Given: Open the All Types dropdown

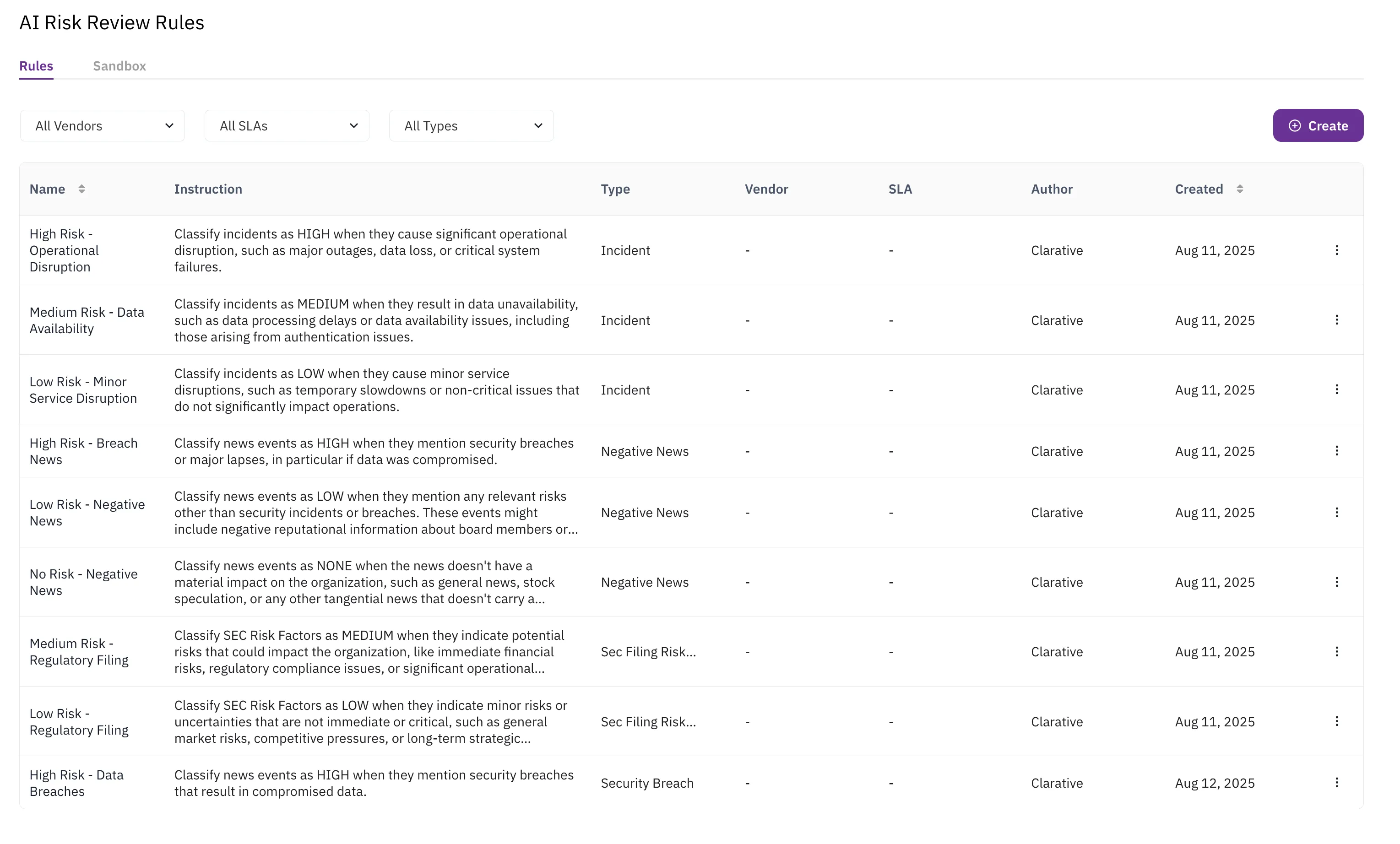Looking at the screenshot, I should pyautogui.click(x=471, y=125).
